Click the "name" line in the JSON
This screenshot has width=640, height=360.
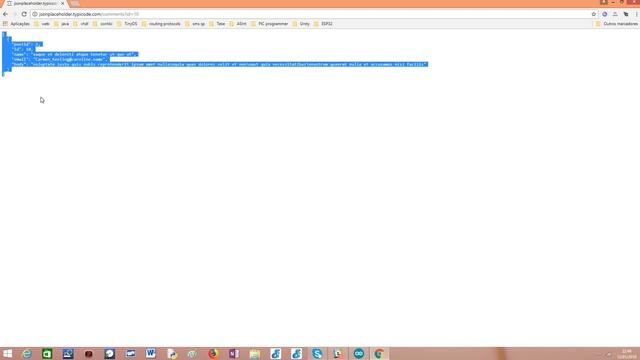point(75,54)
